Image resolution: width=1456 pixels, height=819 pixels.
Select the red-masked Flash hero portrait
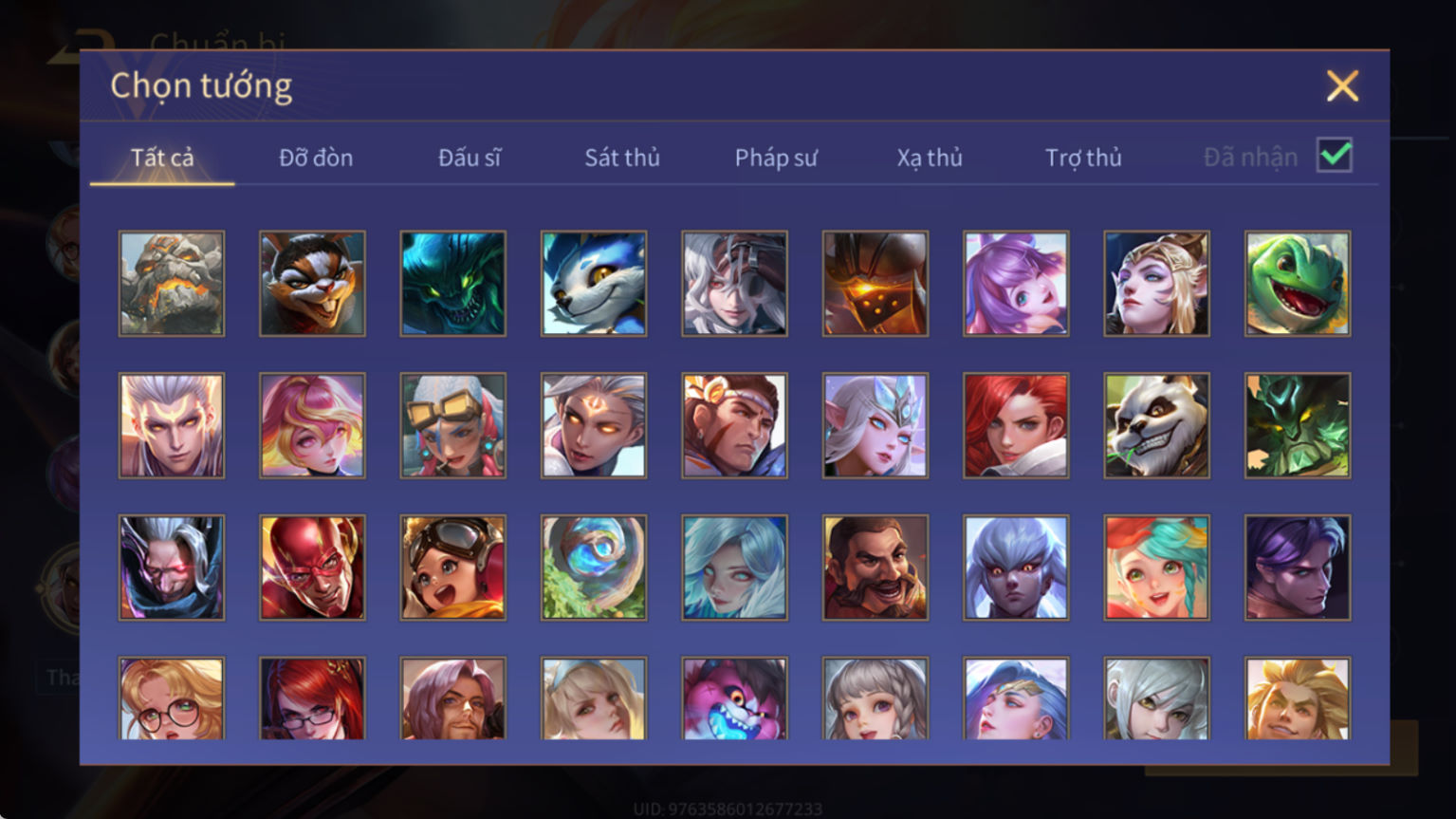tap(312, 568)
